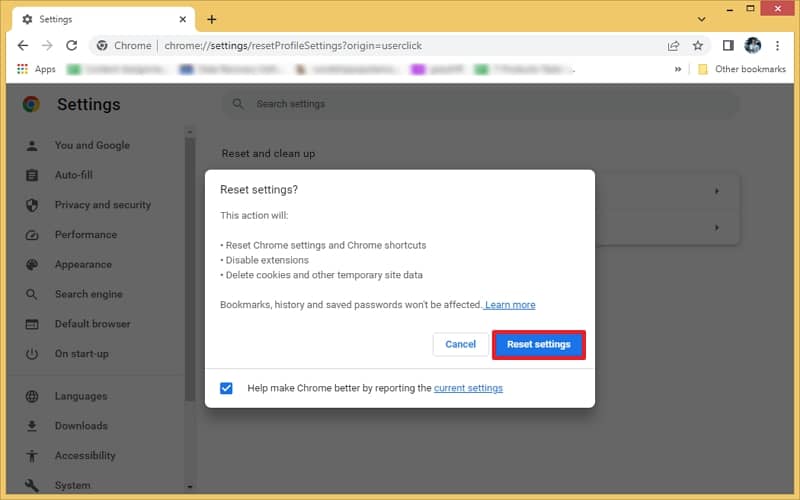
Task: Close the Settings tab
Action: point(183,19)
